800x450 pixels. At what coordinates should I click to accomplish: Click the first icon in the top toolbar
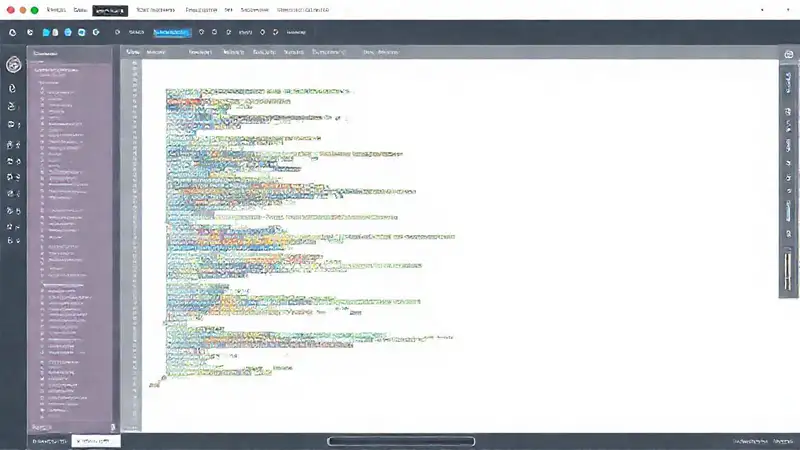pos(12,32)
